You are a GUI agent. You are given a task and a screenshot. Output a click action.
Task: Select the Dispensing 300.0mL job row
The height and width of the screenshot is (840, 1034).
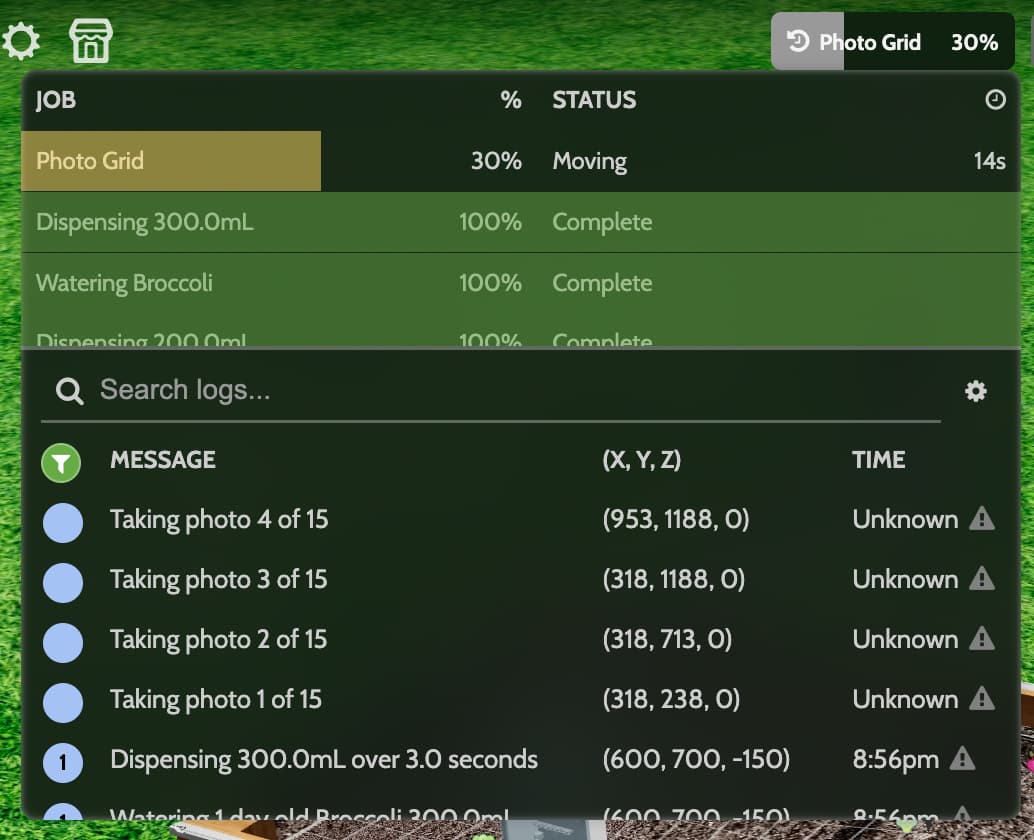pos(520,222)
